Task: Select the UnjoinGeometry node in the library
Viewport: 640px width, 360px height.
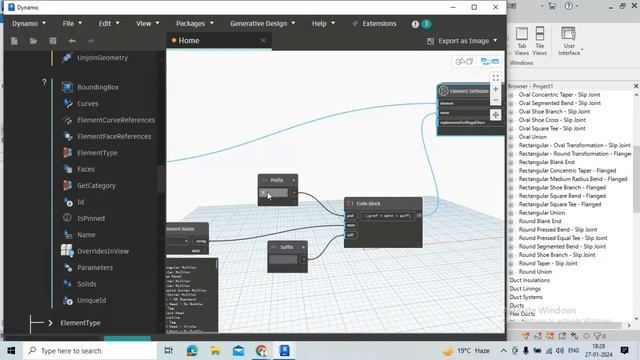Action: click(x=102, y=58)
